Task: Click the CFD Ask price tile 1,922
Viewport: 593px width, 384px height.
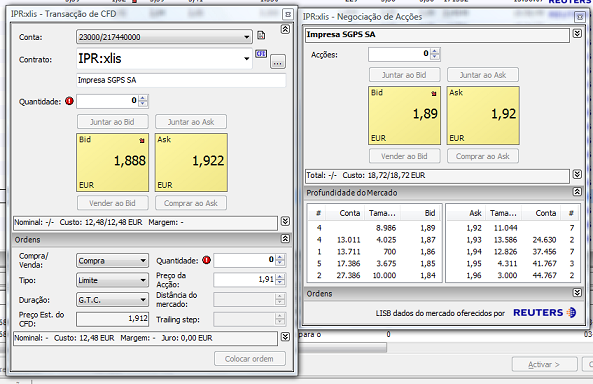Action: tap(191, 162)
